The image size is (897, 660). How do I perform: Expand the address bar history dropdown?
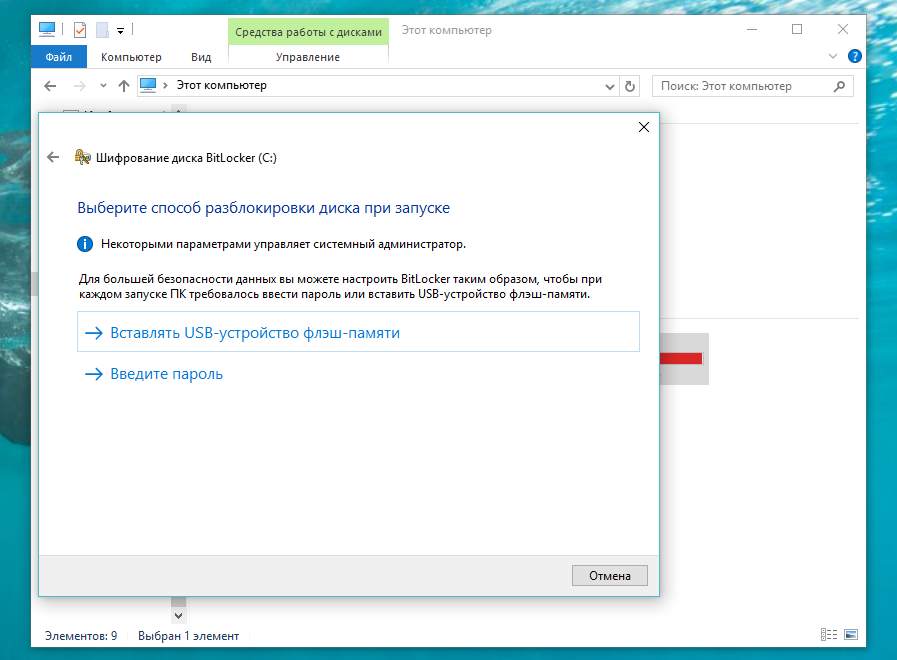tap(610, 86)
